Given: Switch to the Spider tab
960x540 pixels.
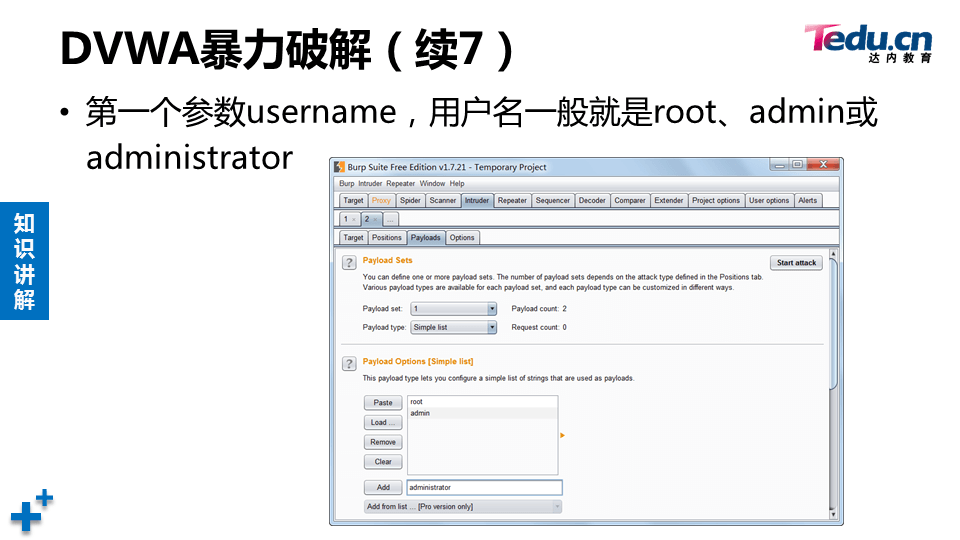Looking at the screenshot, I should point(410,200).
